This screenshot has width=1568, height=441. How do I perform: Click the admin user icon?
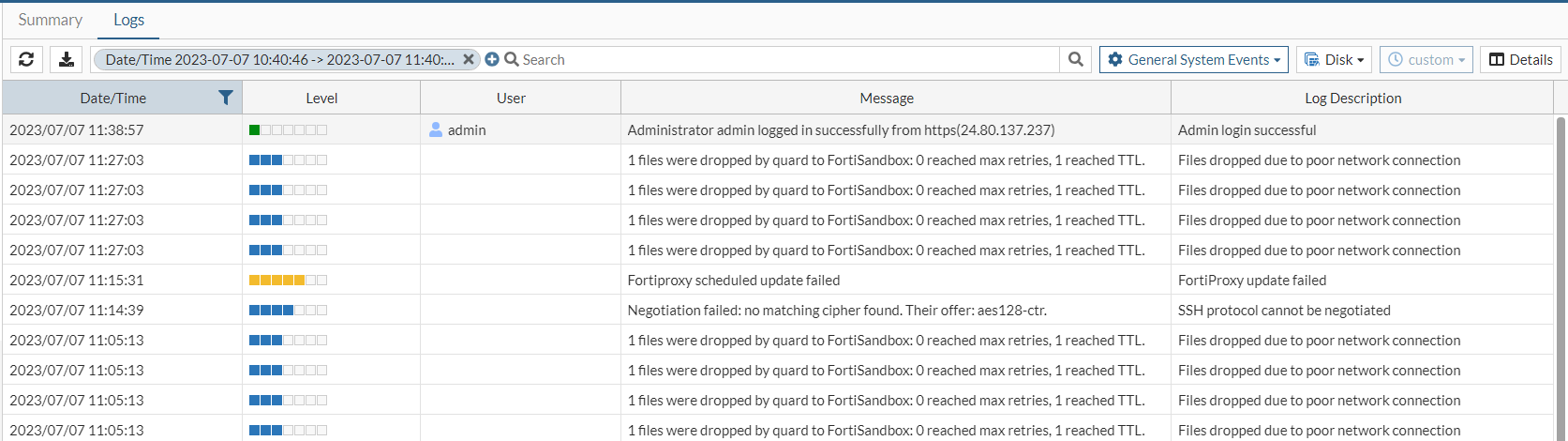436,130
